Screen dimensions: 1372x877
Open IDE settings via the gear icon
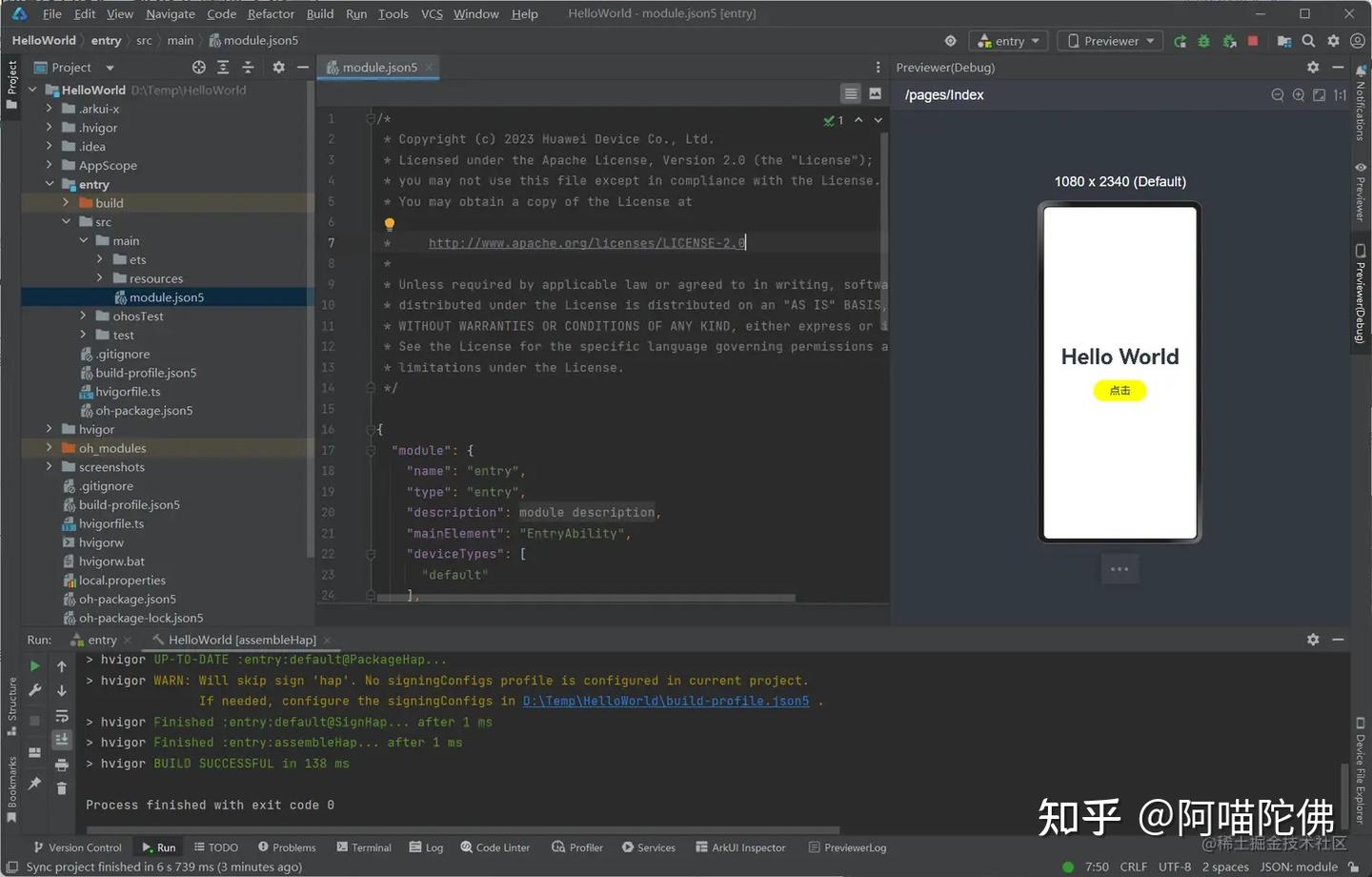click(1334, 41)
